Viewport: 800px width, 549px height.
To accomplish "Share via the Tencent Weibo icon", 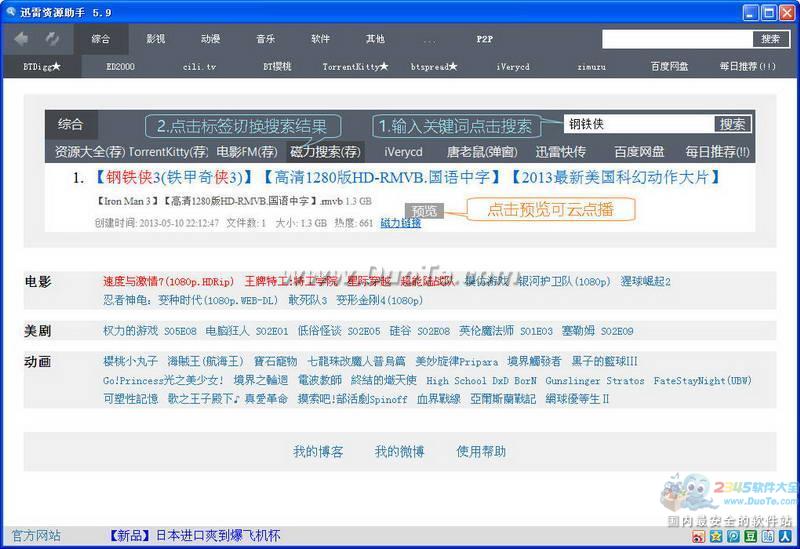I will pyautogui.click(x=733, y=536).
